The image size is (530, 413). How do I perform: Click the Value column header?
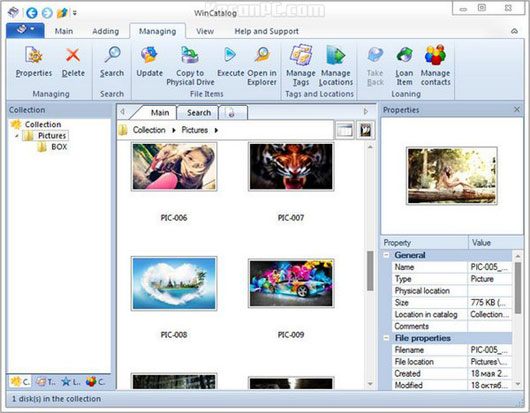tap(495, 243)
